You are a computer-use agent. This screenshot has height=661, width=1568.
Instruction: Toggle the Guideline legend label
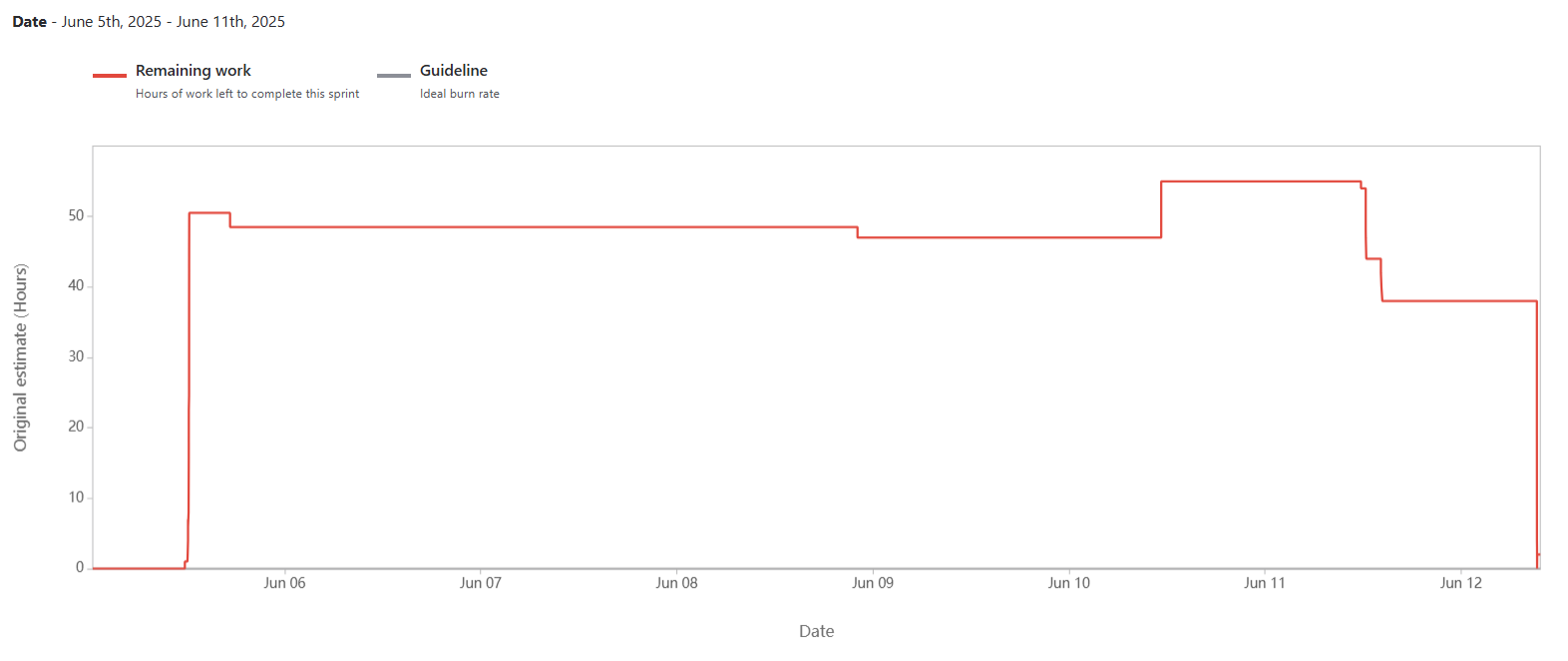click(454, 71)
